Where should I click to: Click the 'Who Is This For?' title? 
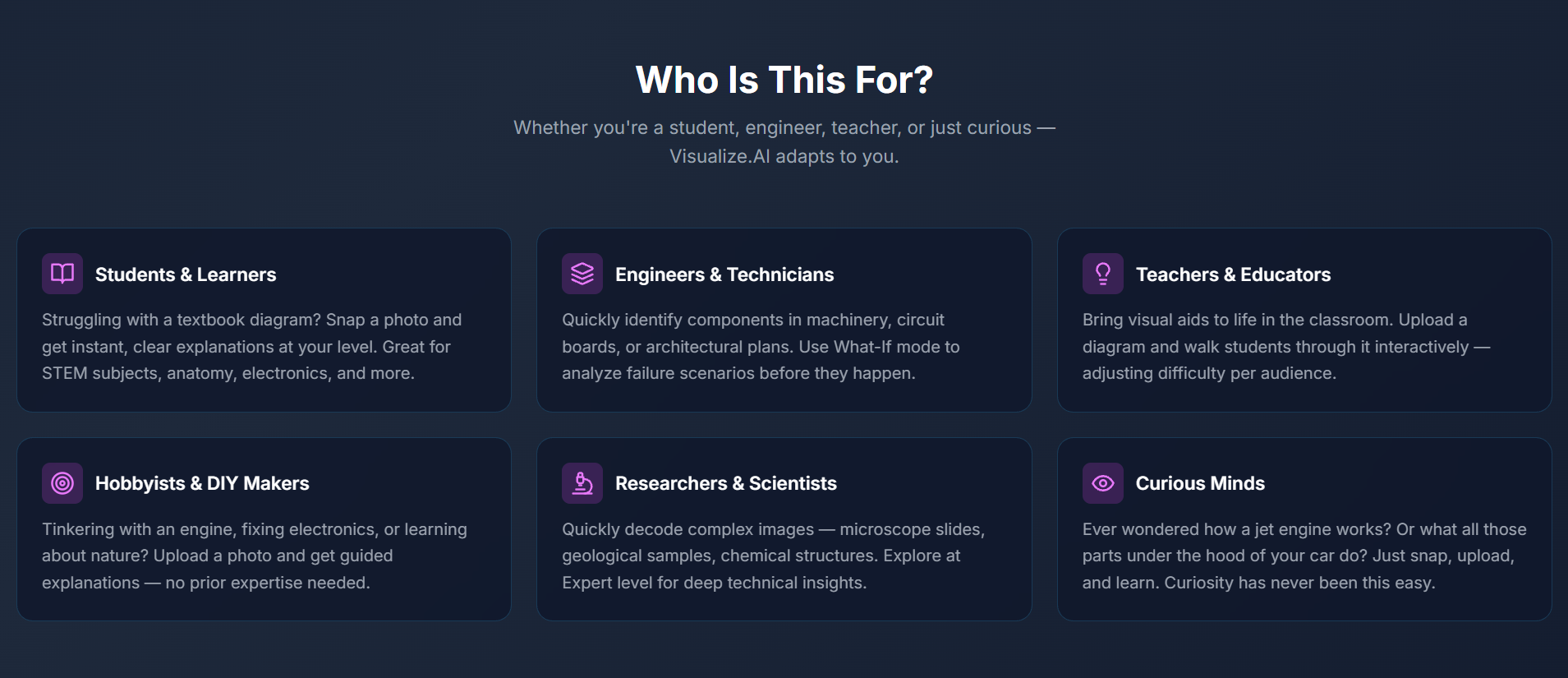pos(784,80)
